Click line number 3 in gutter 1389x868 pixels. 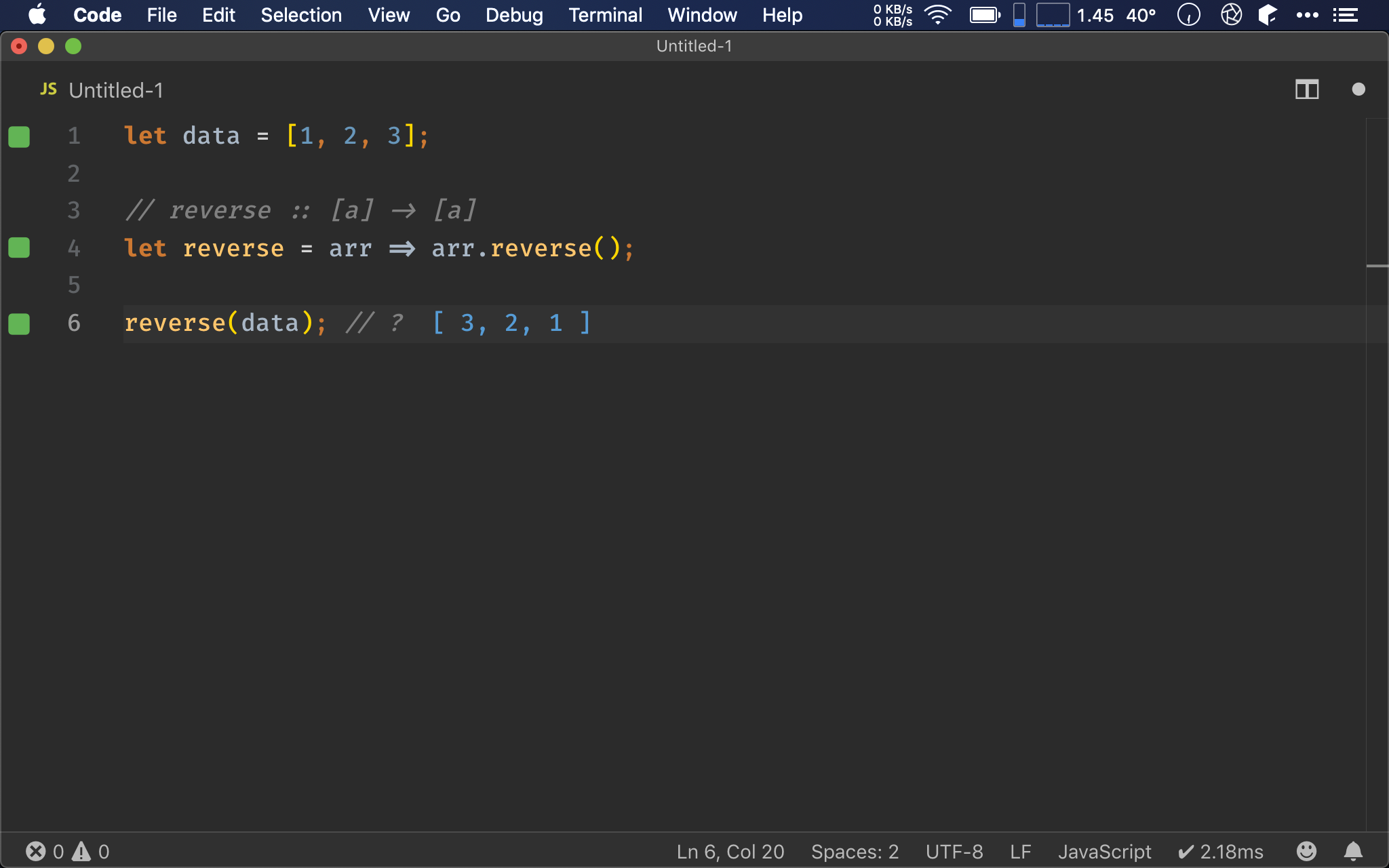(74, 211)
